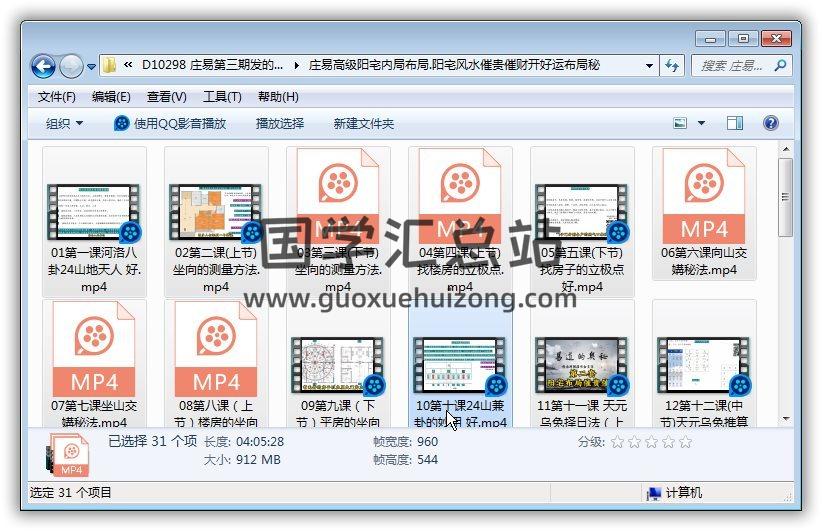
Task: Open the 帮助(H) menu
Action: click(x=278, y=97)
